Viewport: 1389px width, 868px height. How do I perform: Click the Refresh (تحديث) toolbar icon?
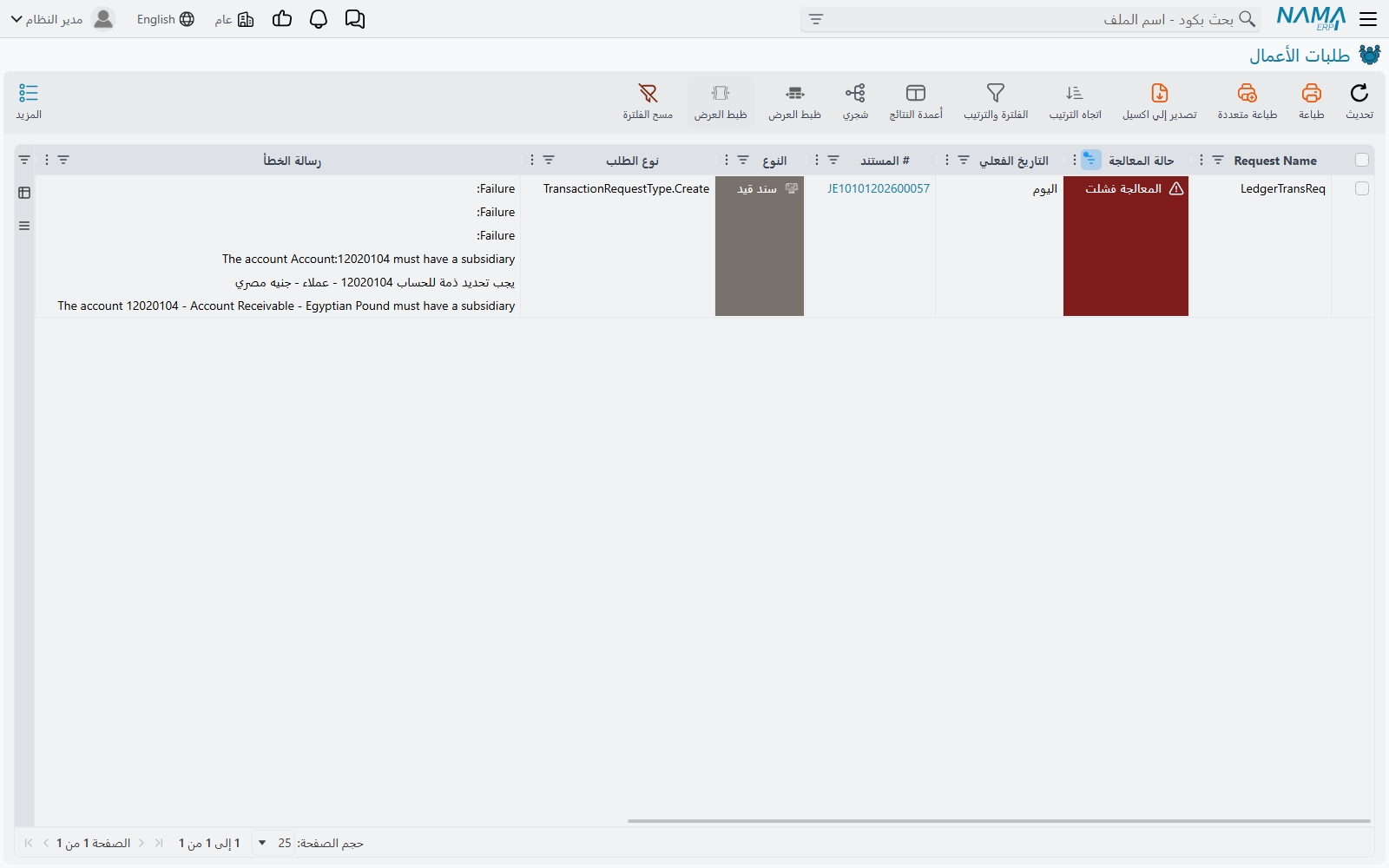pyautogui.click(x=1359, y=94)
